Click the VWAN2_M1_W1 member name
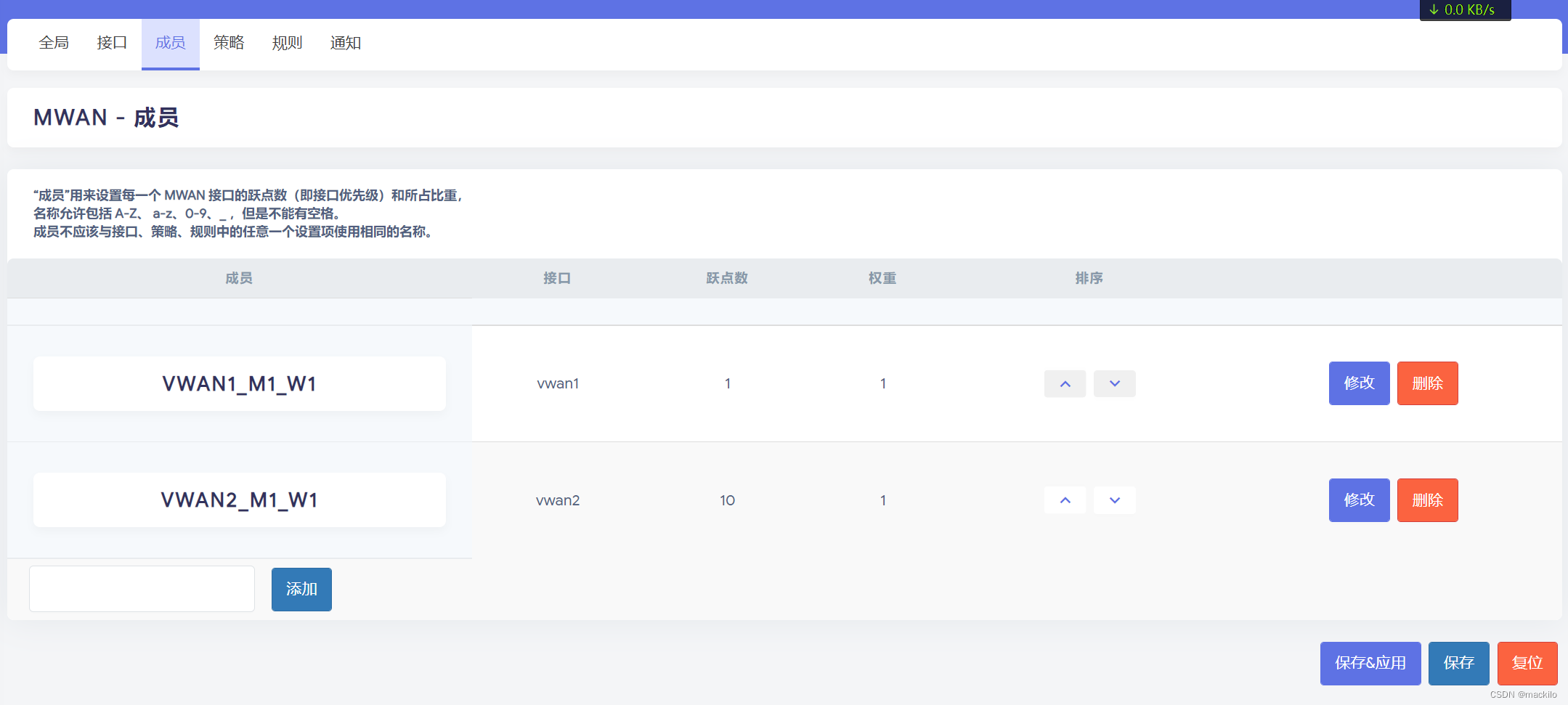 (x=240, y=500)
